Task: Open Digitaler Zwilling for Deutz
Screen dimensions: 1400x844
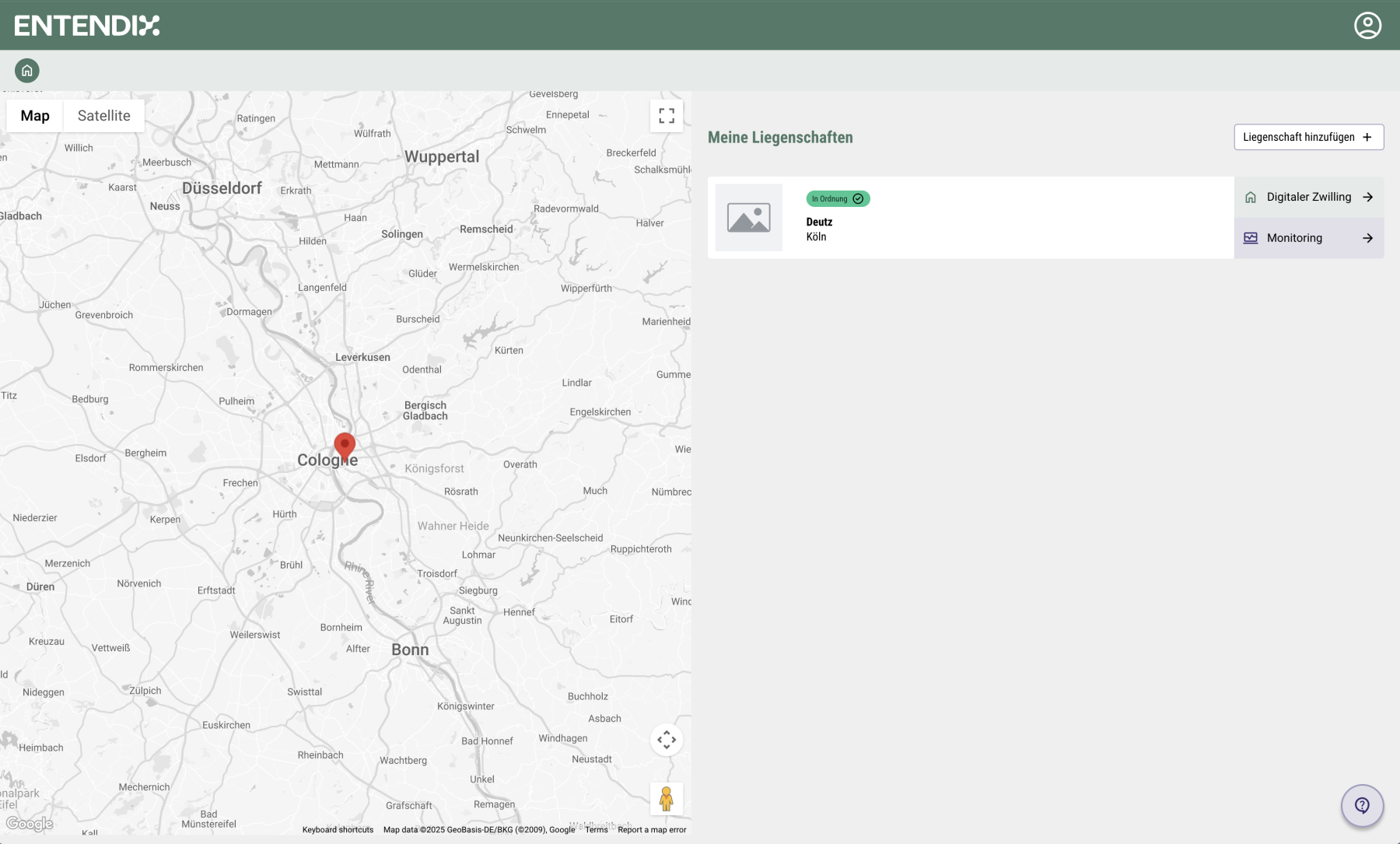Action: pyautogui.click(x=1309, y=198)
